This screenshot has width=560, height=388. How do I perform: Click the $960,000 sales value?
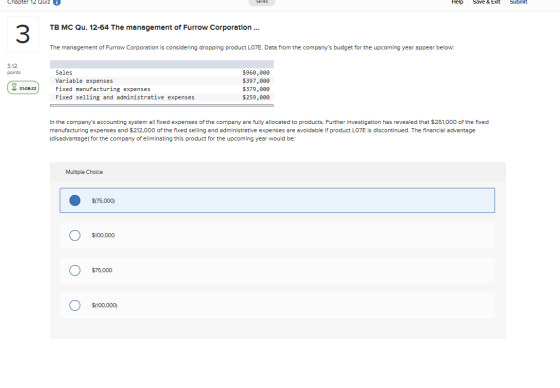pyautogui.click(x=256, y=73)
